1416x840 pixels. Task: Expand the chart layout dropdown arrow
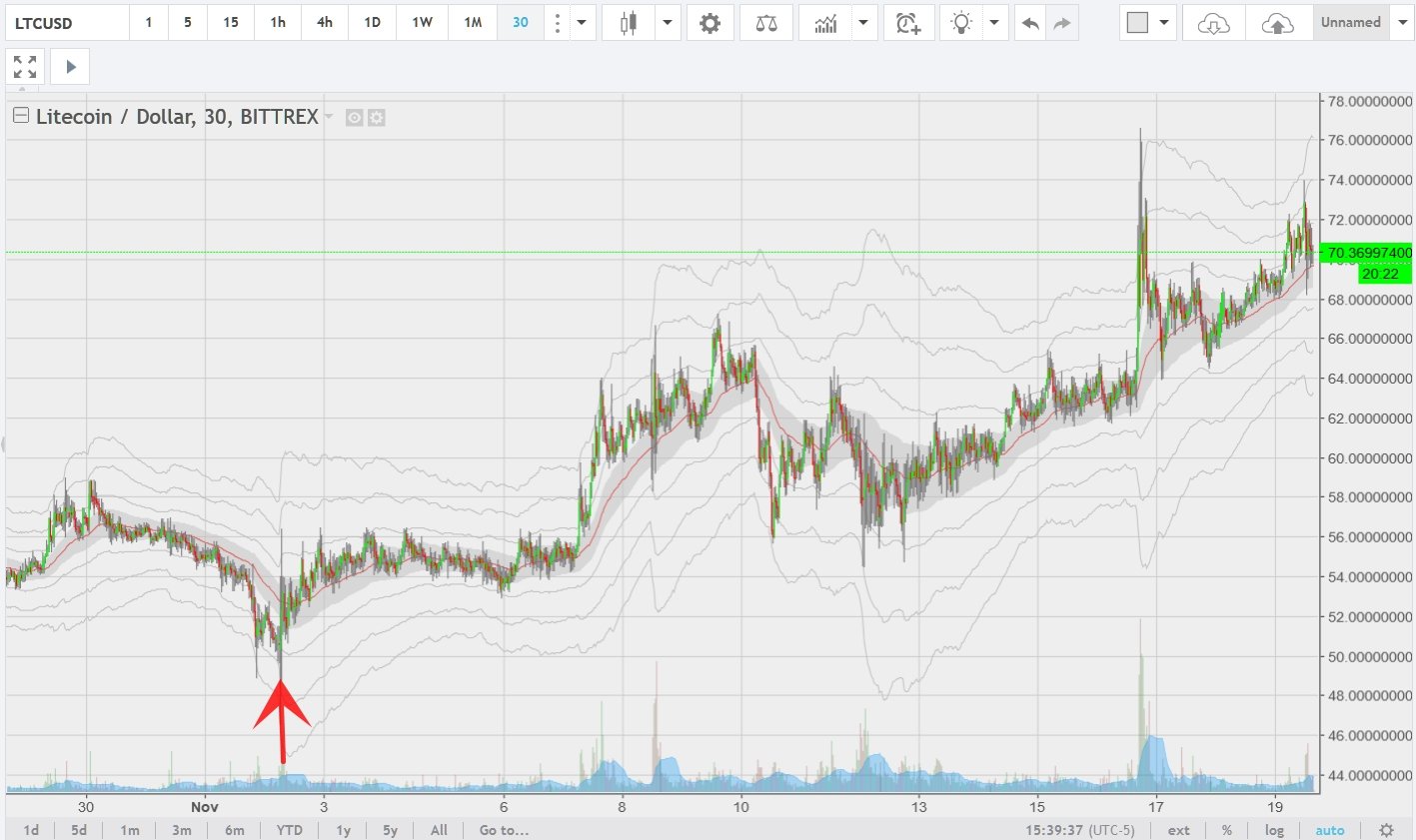pyautogui.click(x=1164, y=22)
